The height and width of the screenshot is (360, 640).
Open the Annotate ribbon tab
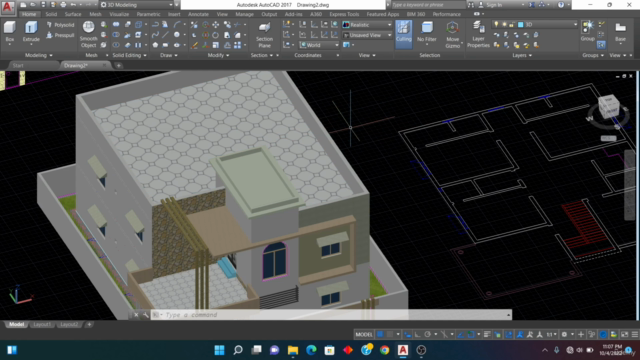tap(198, 14)
